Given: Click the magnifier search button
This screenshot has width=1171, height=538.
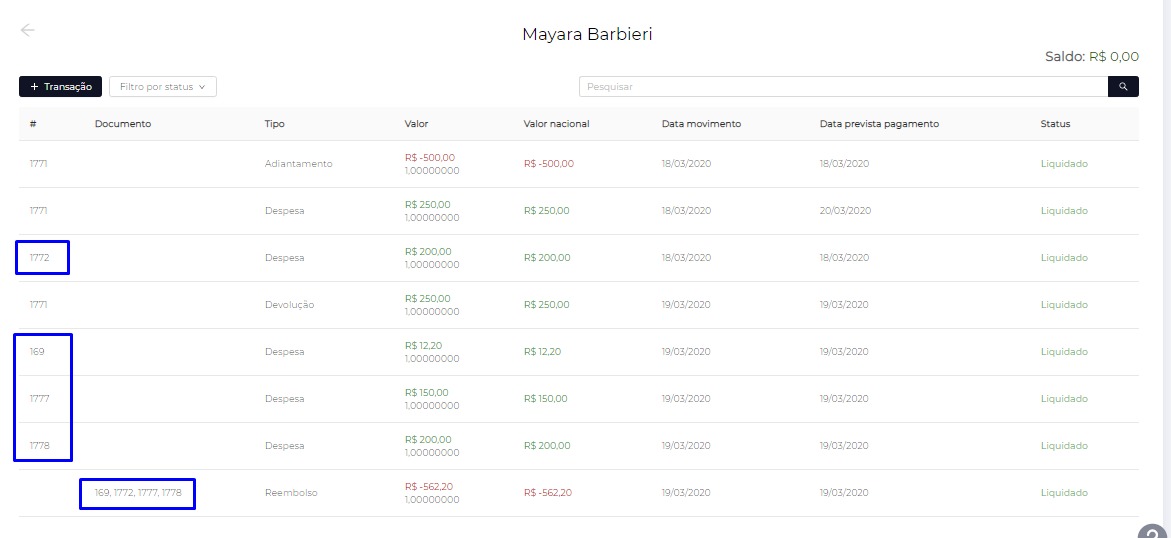Looking at the screenshot, I should [x=1123, y=87].
